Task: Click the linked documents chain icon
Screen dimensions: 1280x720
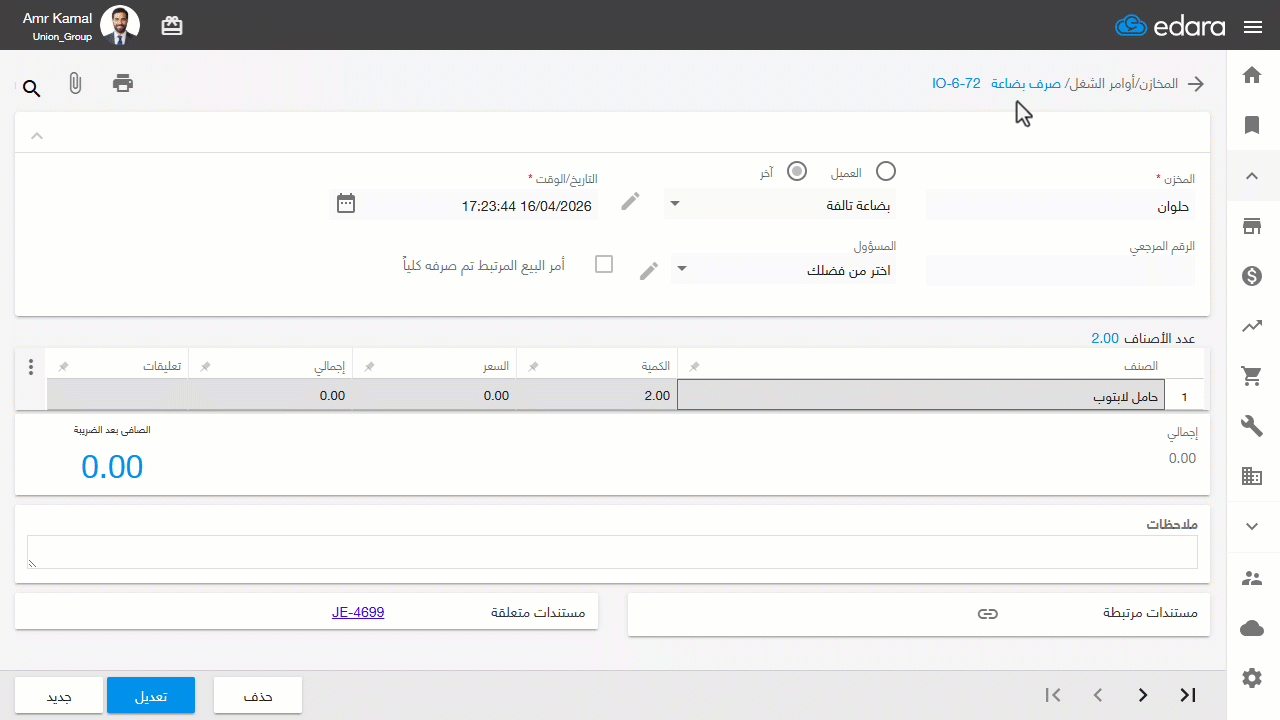Action: pyautogui.click(x=988, y=613)
